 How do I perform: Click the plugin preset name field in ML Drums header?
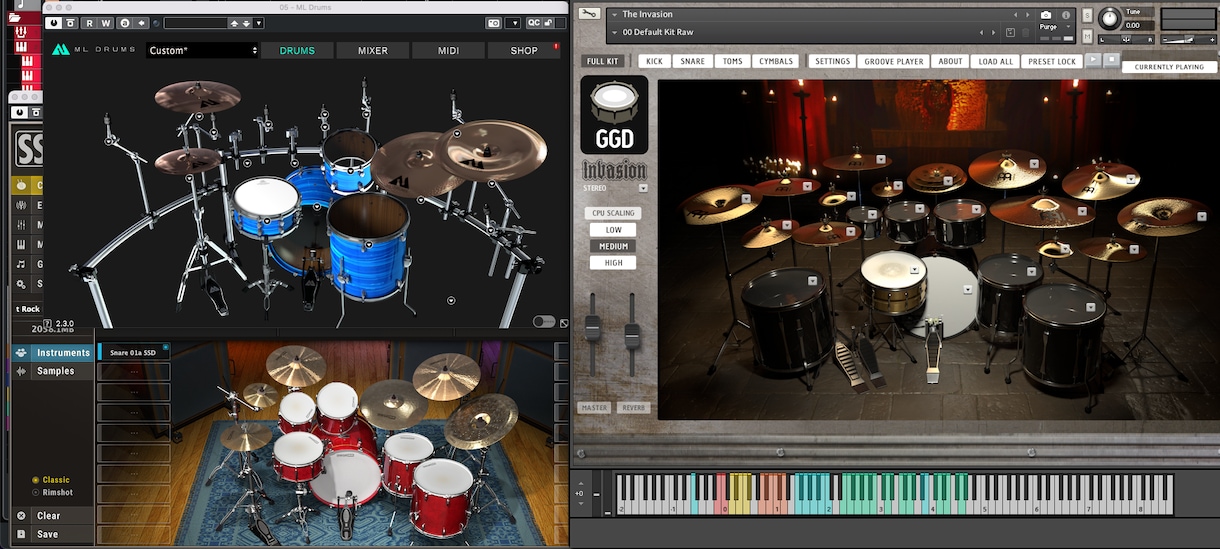pyautogui.click(x=196, y=23)
